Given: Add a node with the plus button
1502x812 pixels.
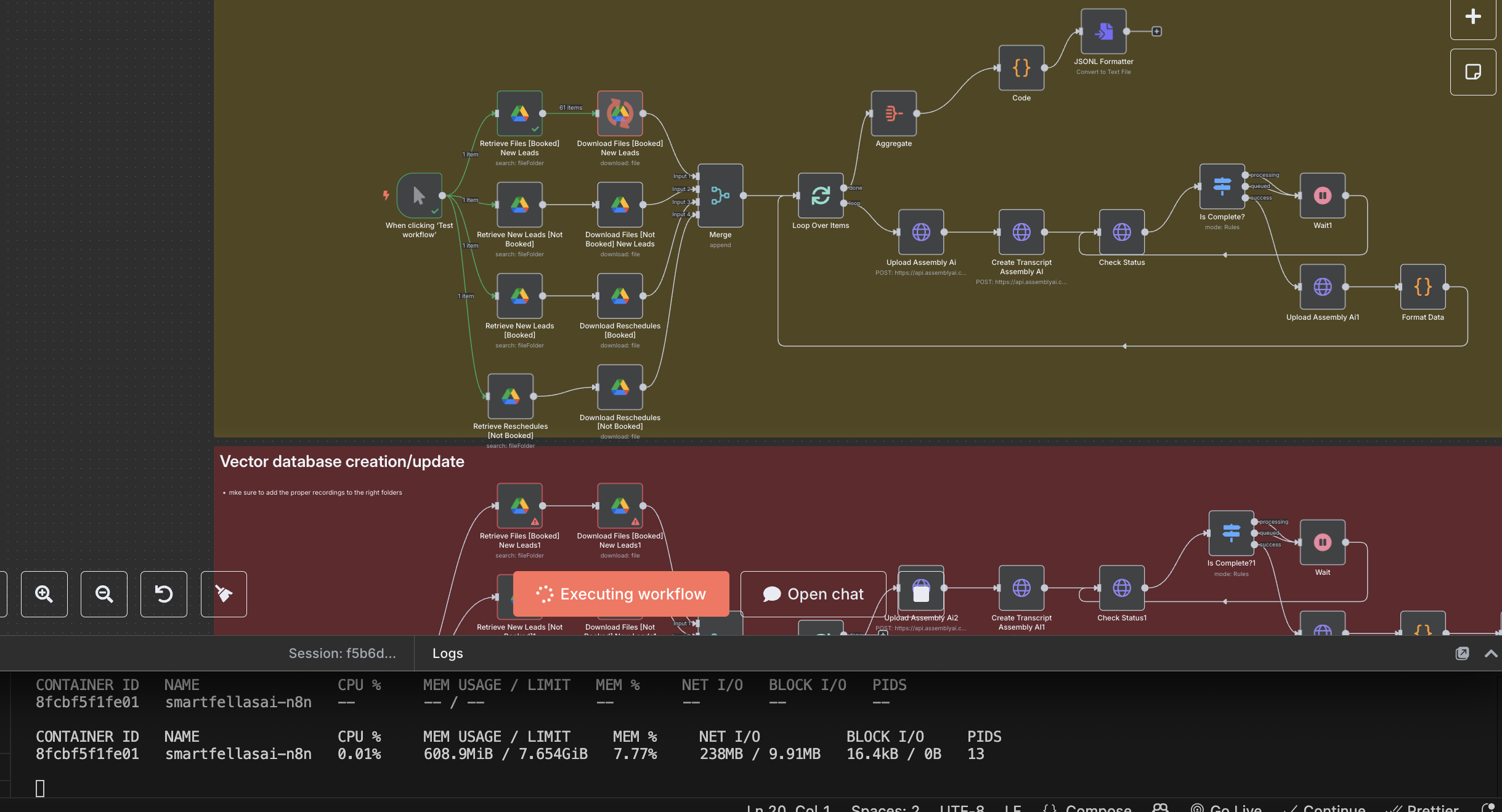Looking at the screenshot, I should [x=1473, y=17].
